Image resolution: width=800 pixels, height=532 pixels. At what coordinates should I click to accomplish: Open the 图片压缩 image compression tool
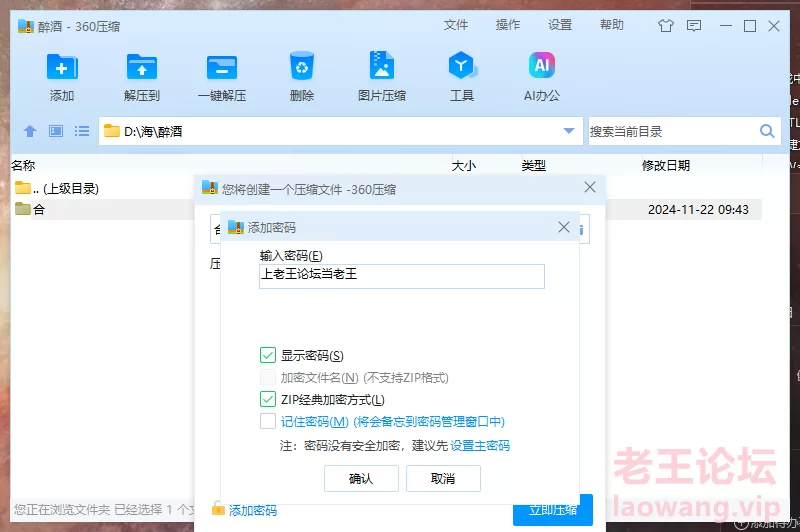pyautogui.click(x=381, y=68)
